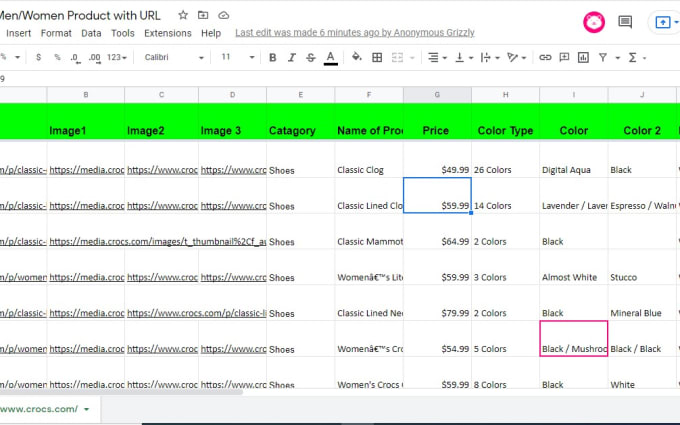
Task: Click the Almost White cell
Action: pyautogui.click(x=574, y=267)
